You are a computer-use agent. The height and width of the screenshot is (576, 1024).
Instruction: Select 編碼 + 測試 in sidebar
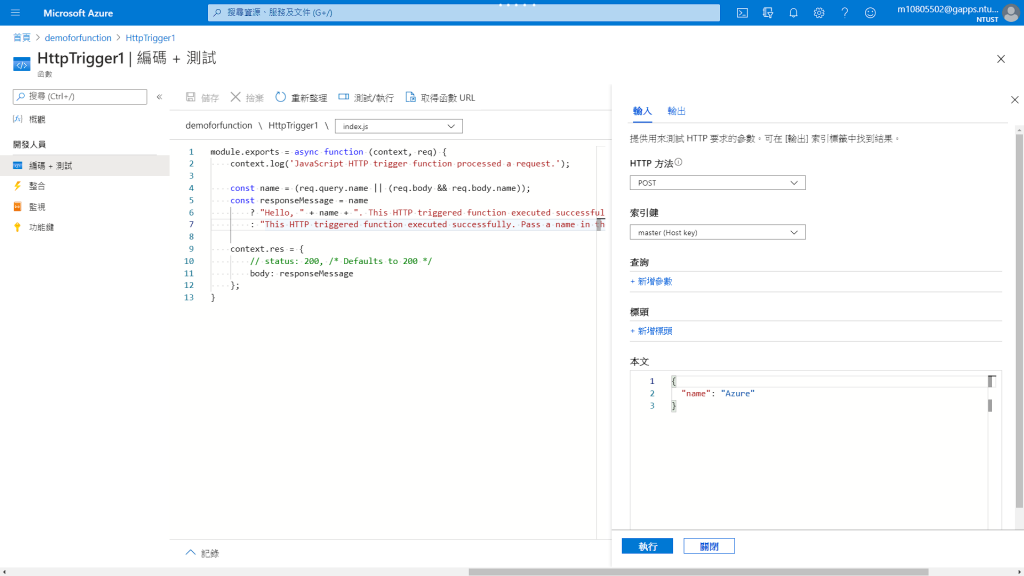tap(85, 166)
